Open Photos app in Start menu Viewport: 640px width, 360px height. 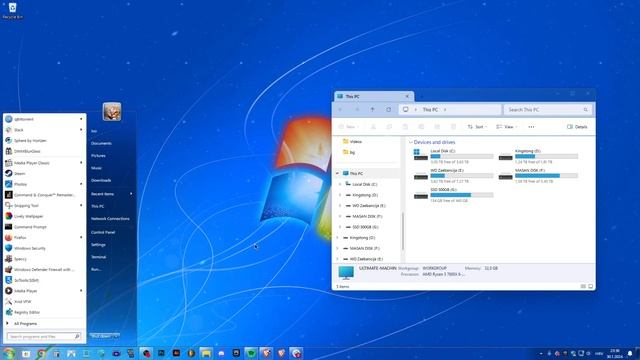(x=44, y=184)
